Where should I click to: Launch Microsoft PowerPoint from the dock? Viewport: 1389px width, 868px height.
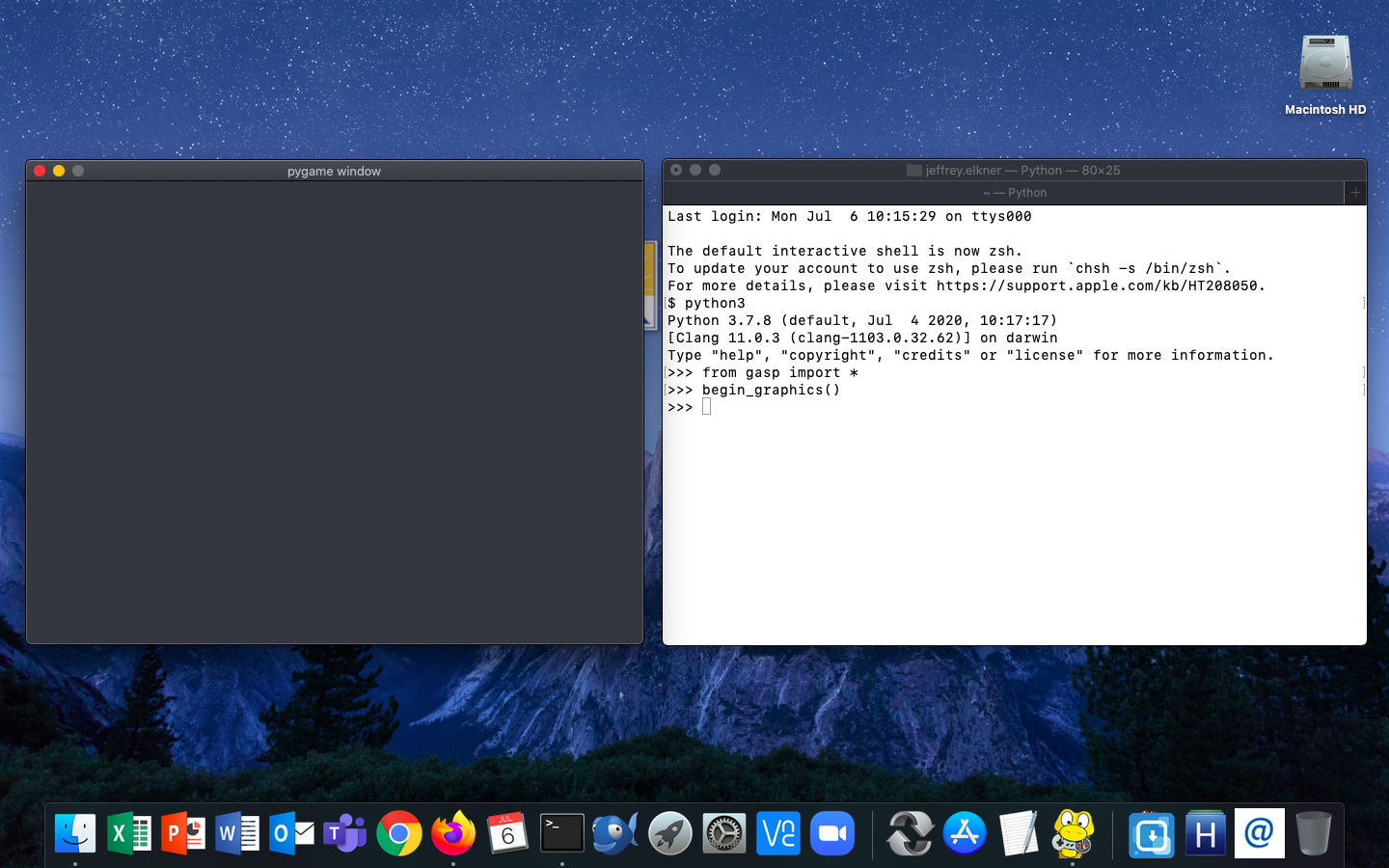(x=183, y=834)
